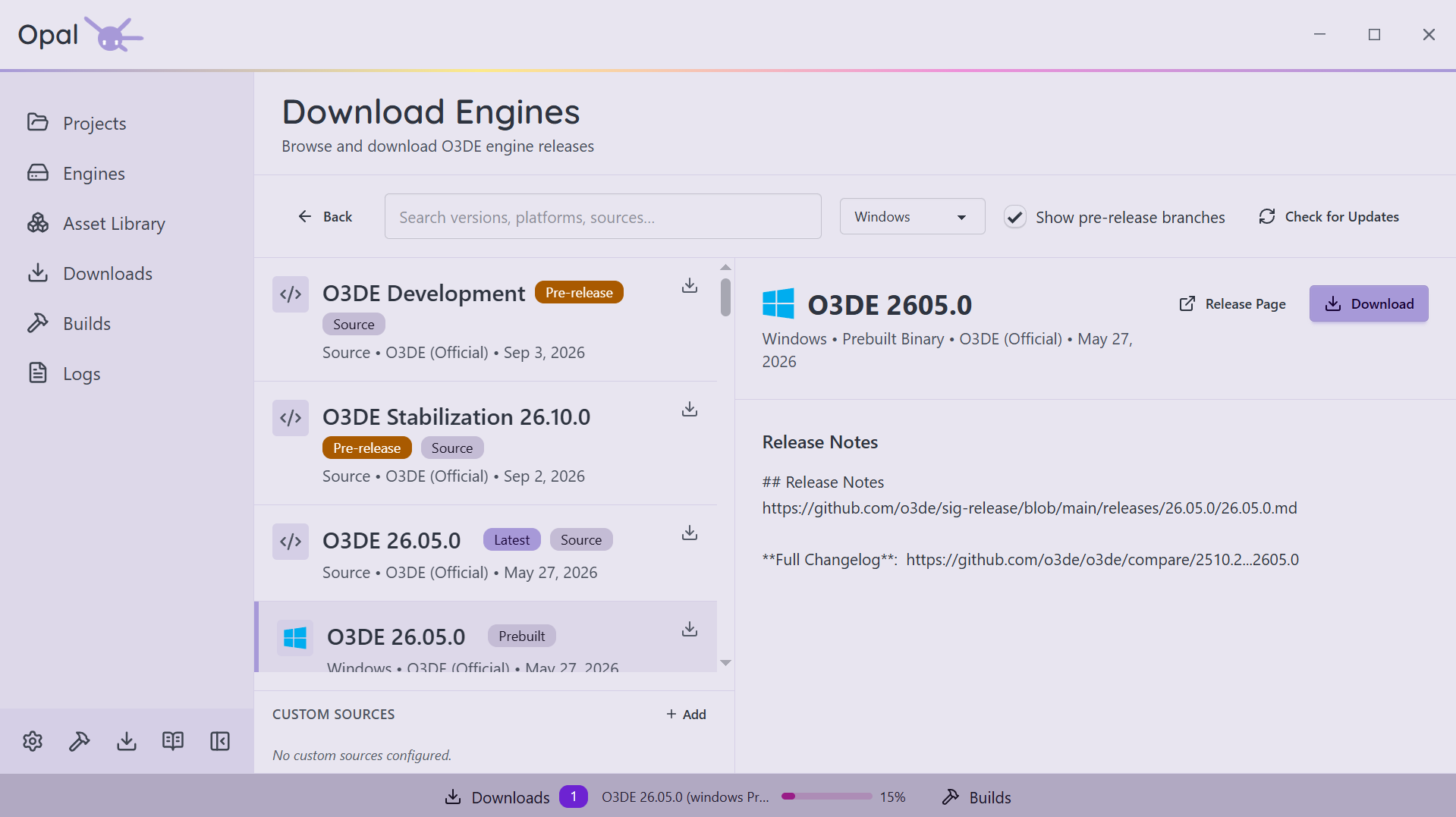Go to Downloads in the sidebar
This screenshot has height=817, width=1456.
(90, 273)
